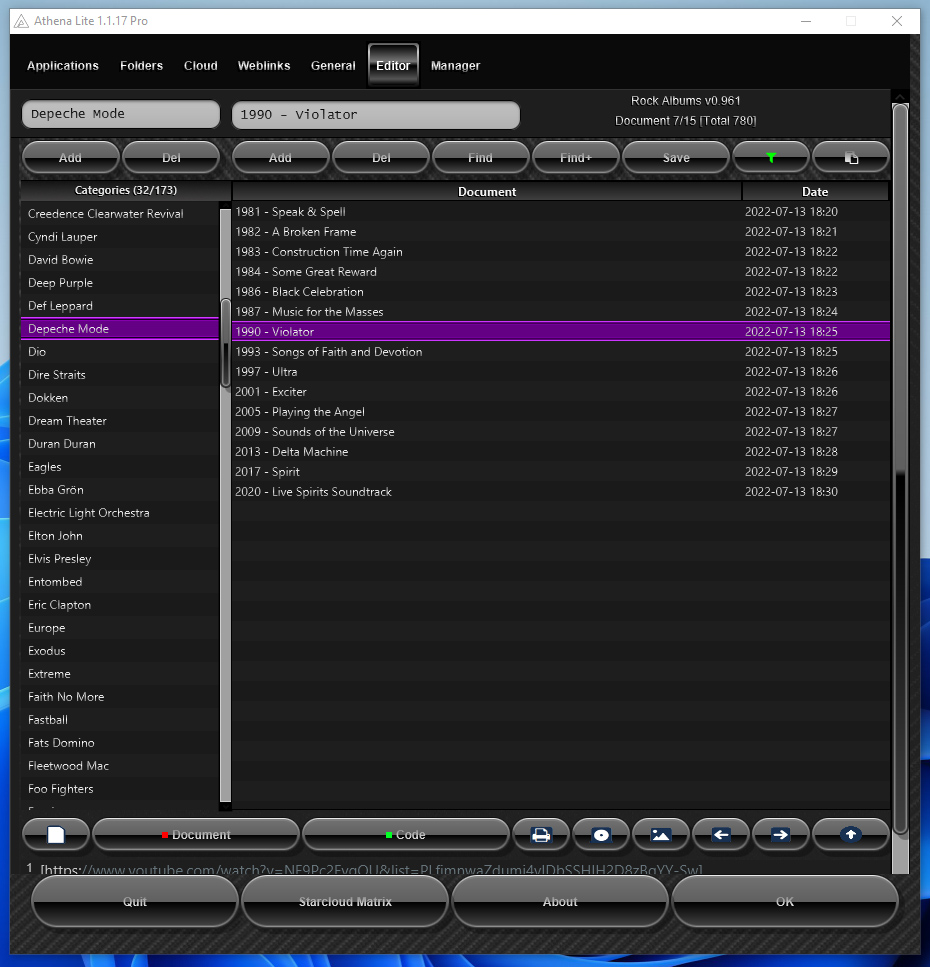Select category Elton John
The image size is (930, 967).
click(x=120, y=536)
